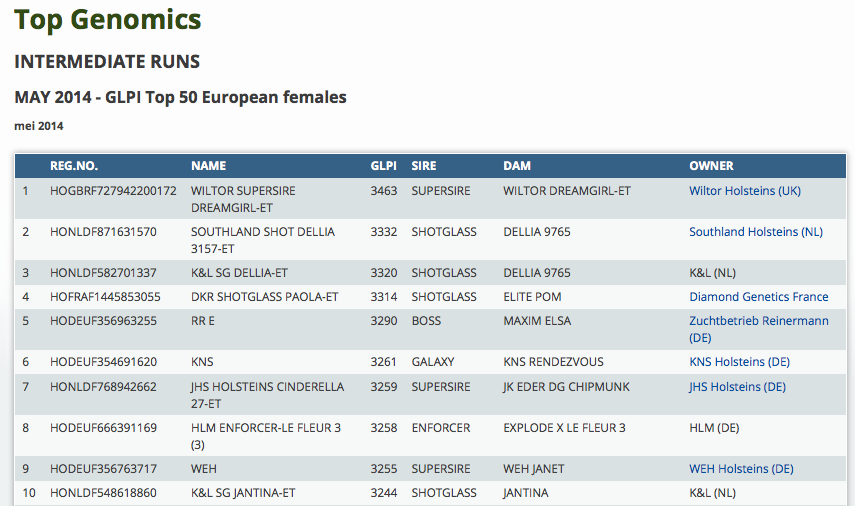Viewport: 855px width, 506px height.
Task: Click the Top Genomics page heading
Action: pos(107,19)
